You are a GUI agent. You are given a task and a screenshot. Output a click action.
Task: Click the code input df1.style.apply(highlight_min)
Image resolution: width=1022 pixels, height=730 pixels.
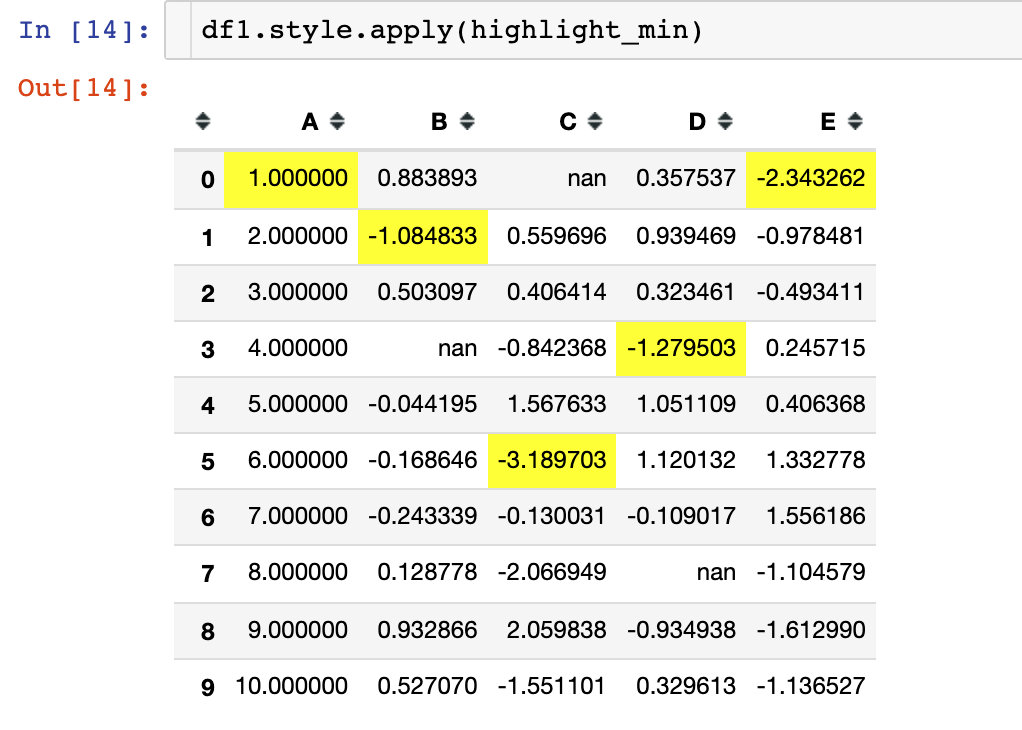[593, 31]
